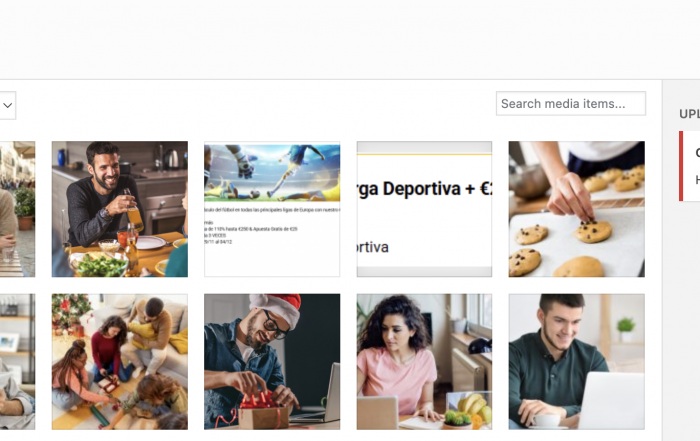Select the Deportiva text banner thumbnail
This screenshot has width=700, height=441.
[424, 209]
